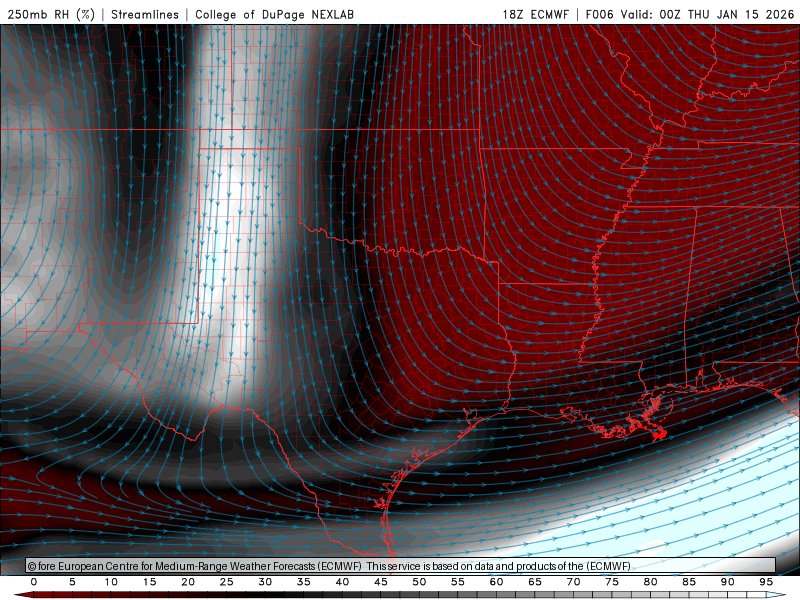Screen dimensions: 800x600
Task: Click the 'F006' forecast hour label
Action: tap(599, 14)
